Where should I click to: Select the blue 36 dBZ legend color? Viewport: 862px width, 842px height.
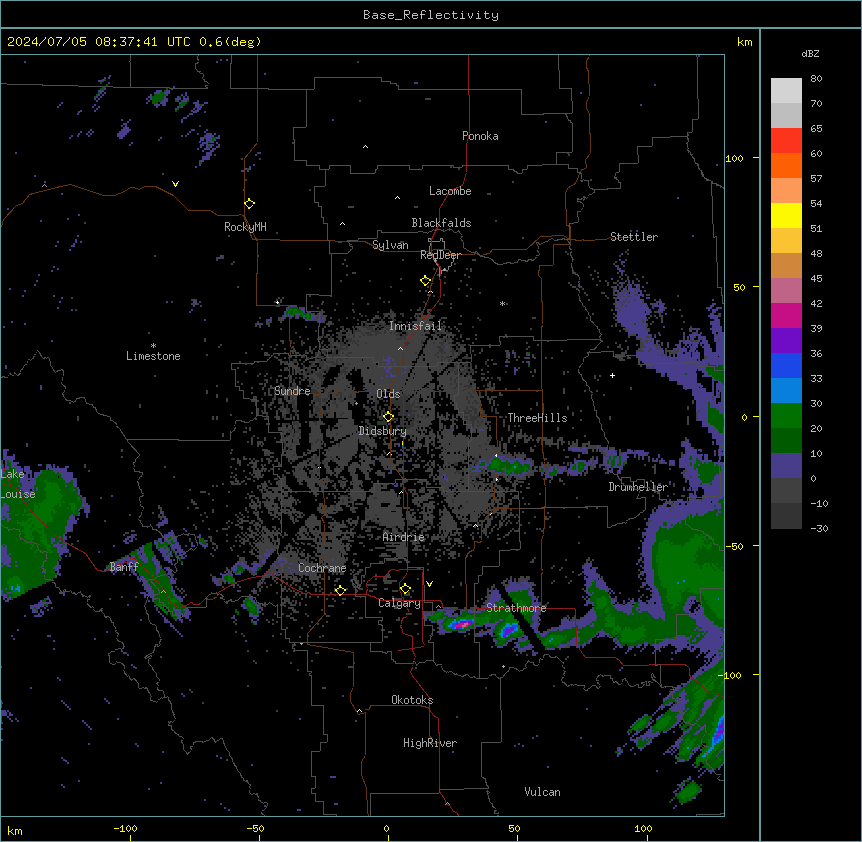click(x=786, y=365)
